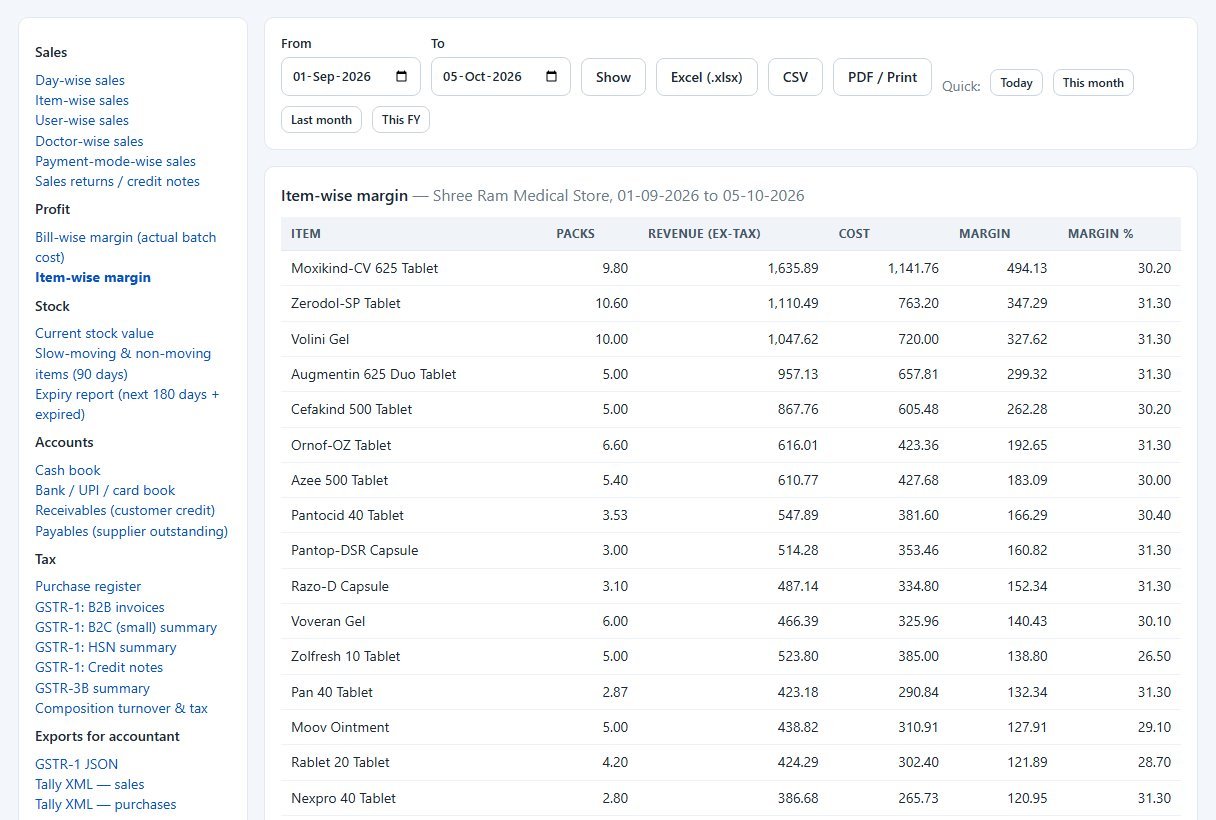
Task: Open Purchase register
Action: [88, 586]
